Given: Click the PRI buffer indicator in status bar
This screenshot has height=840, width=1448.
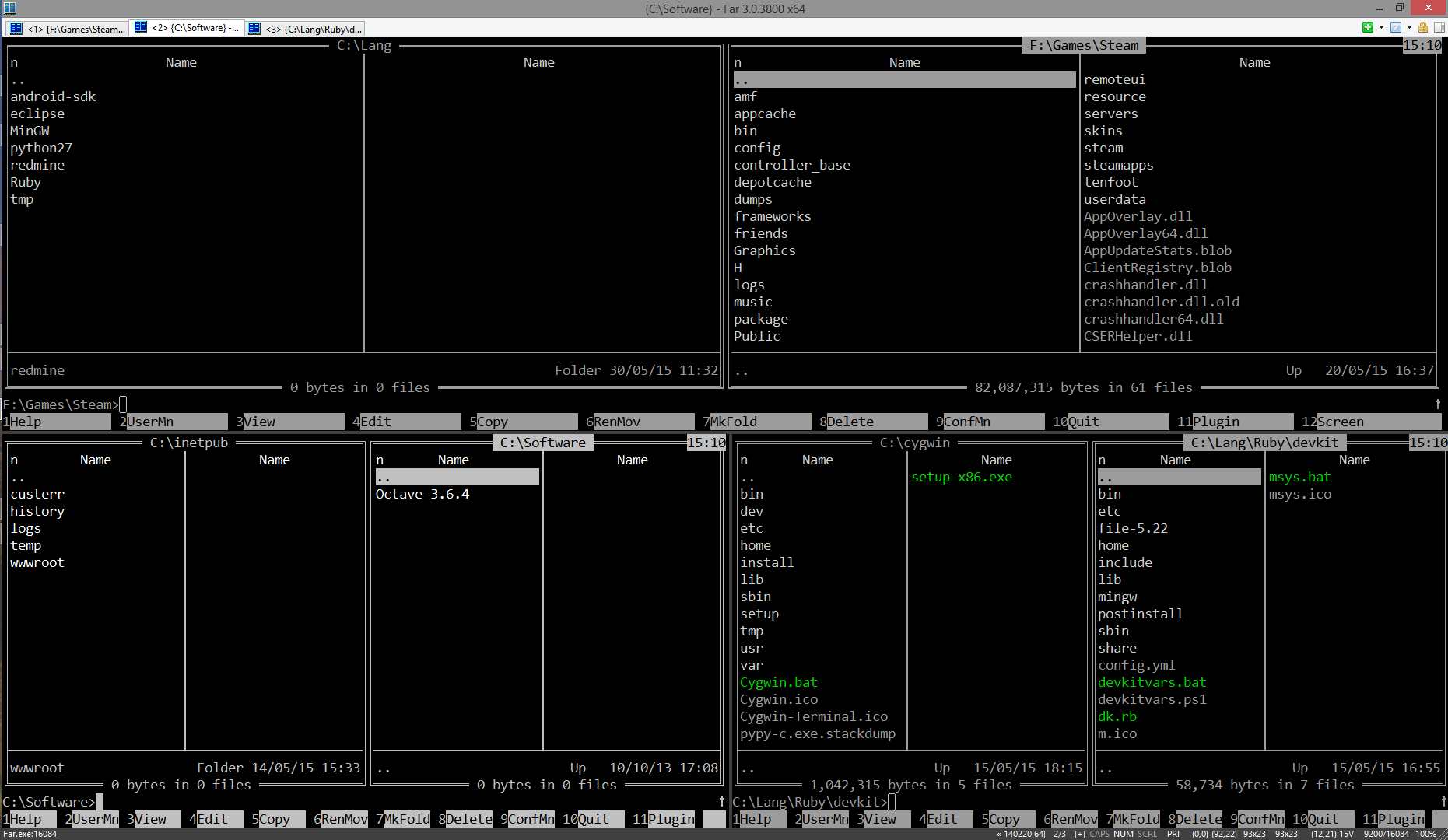Looking at the screenshot, I should [x=1173, y=834].
